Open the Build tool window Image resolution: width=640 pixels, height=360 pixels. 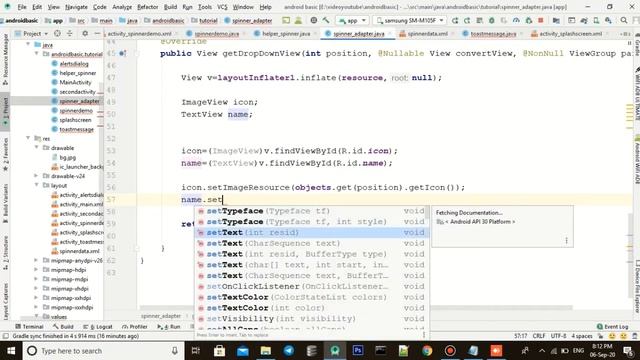pyautogui.click(x=63, y=327)
